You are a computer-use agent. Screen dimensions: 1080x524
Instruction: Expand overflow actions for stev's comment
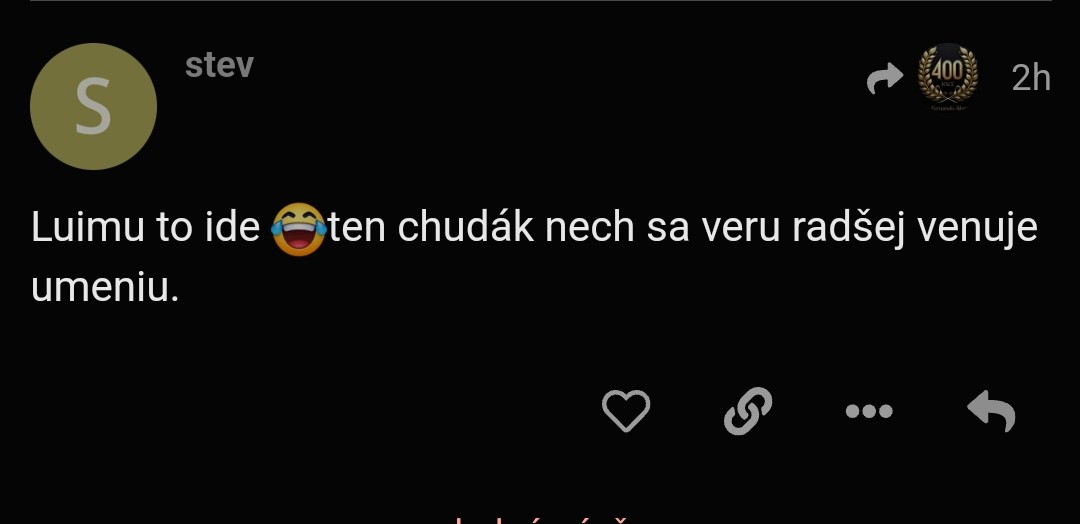pyautogui.click(x=869, y=411)
